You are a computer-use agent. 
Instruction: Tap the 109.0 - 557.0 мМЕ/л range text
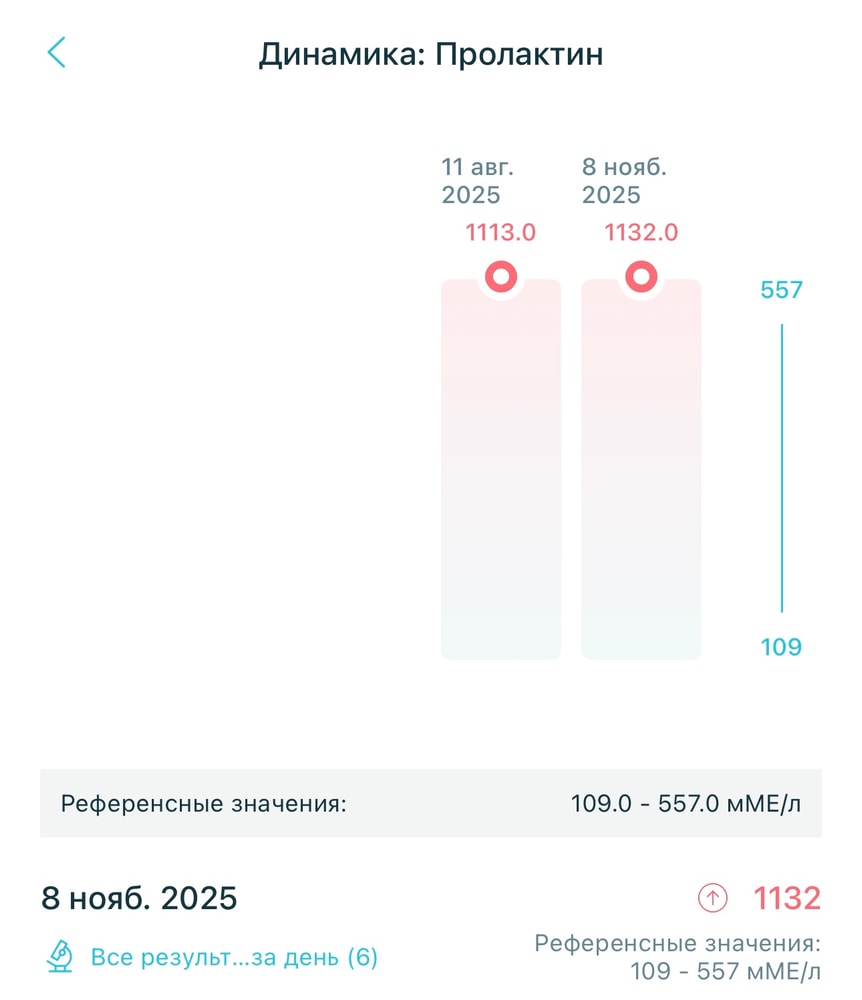coord(686,803)
